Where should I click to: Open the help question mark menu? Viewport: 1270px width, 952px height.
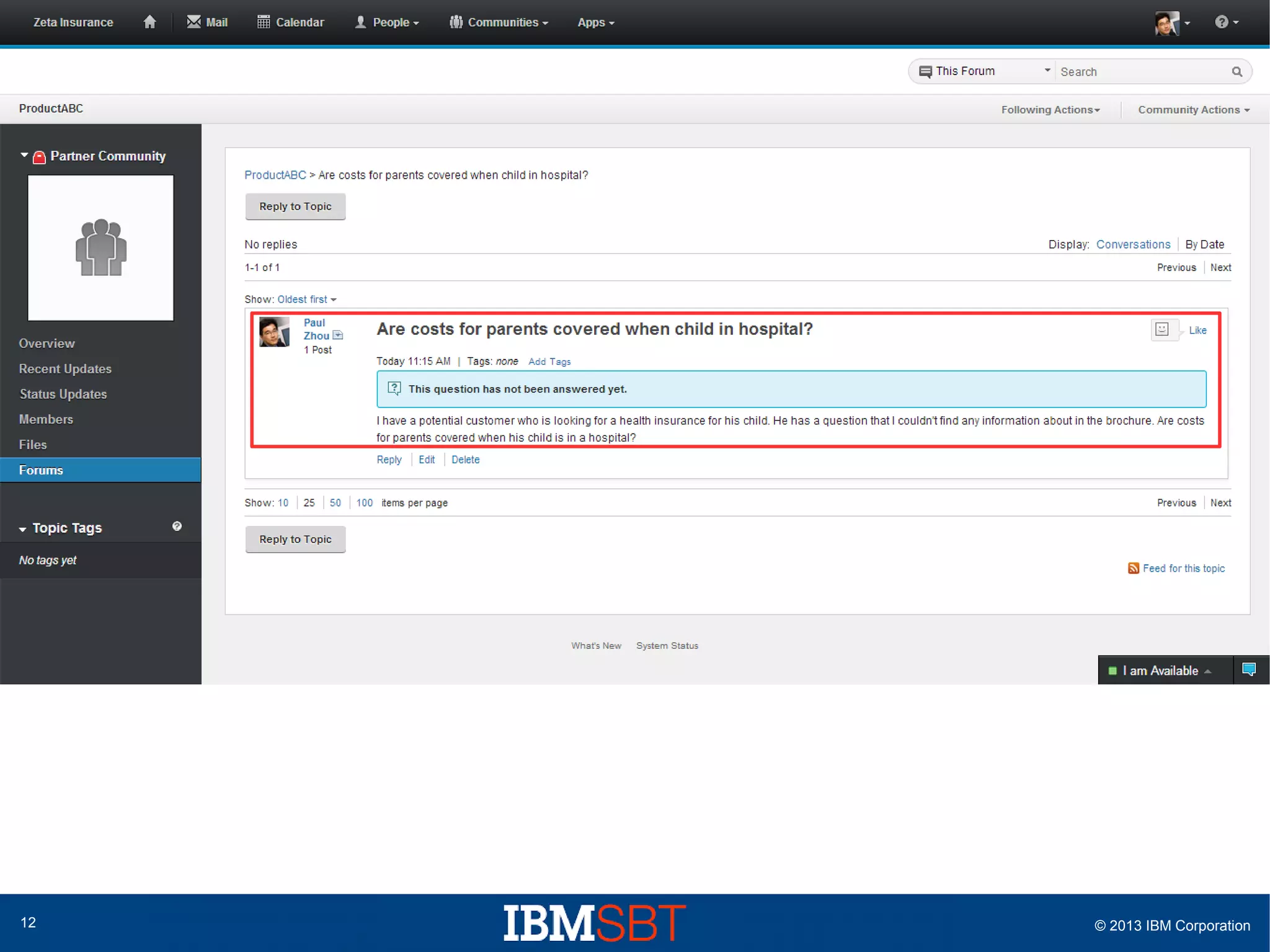[1226, 22]
